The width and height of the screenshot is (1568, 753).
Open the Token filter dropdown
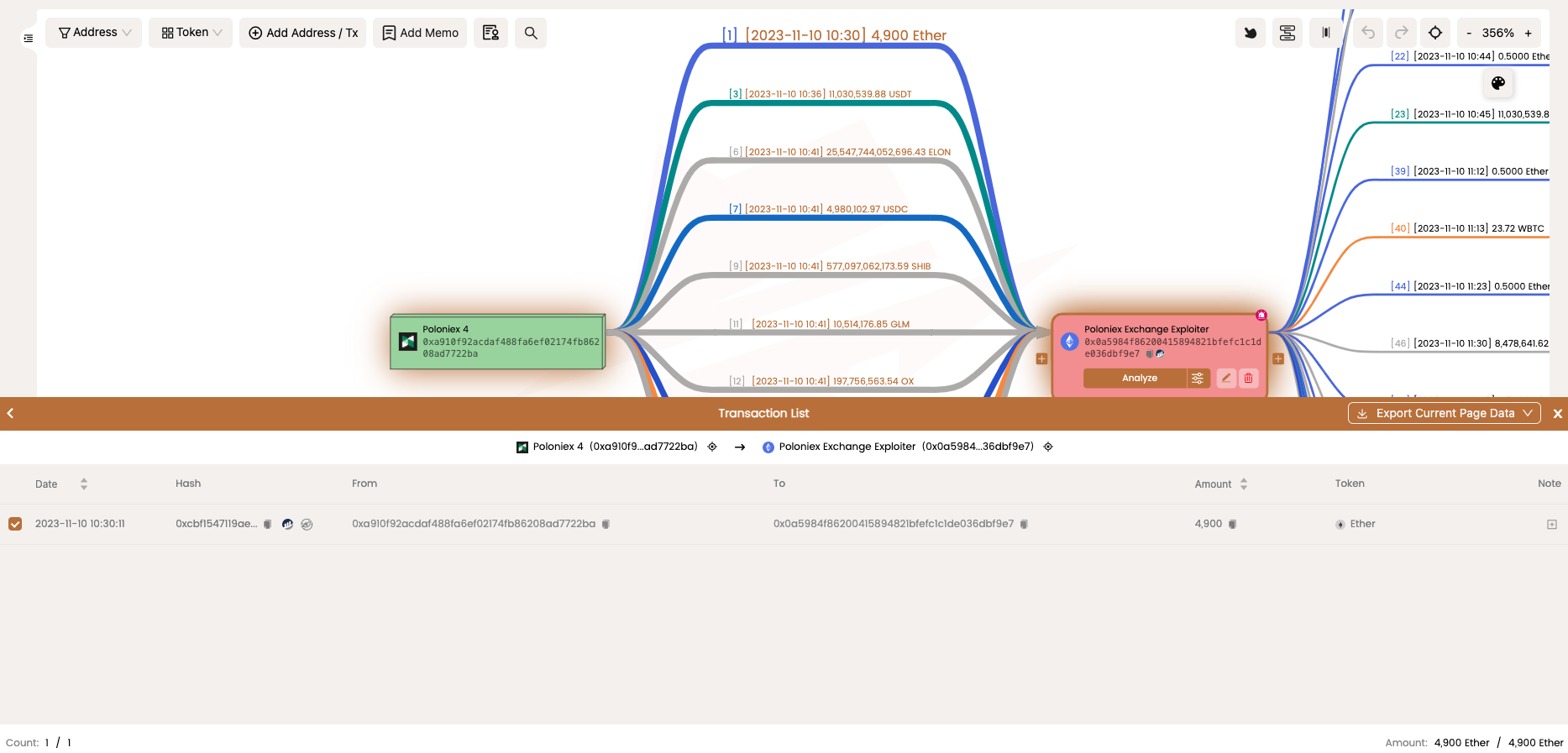point(191,33)
